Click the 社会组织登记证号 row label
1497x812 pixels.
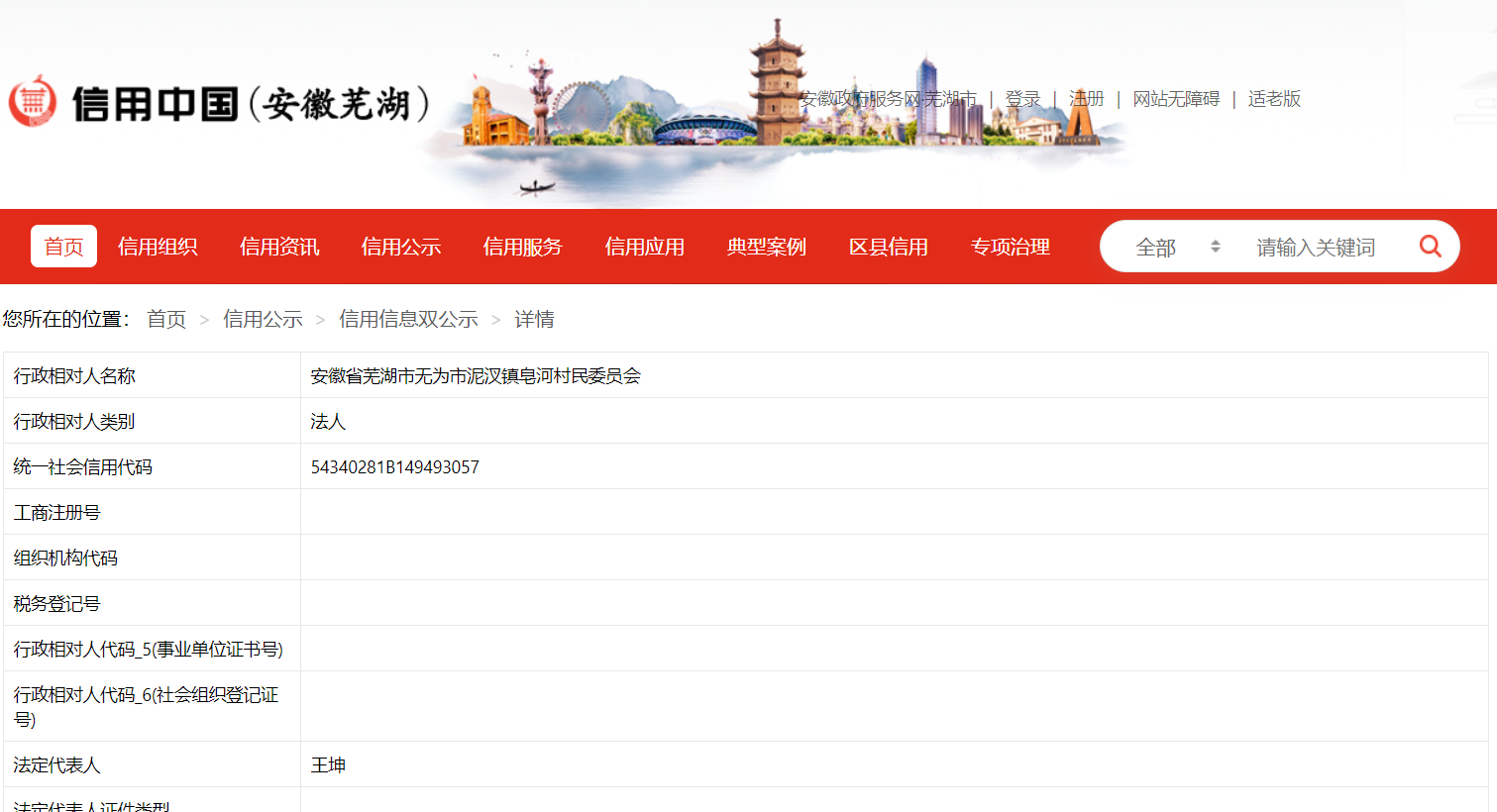146,707
